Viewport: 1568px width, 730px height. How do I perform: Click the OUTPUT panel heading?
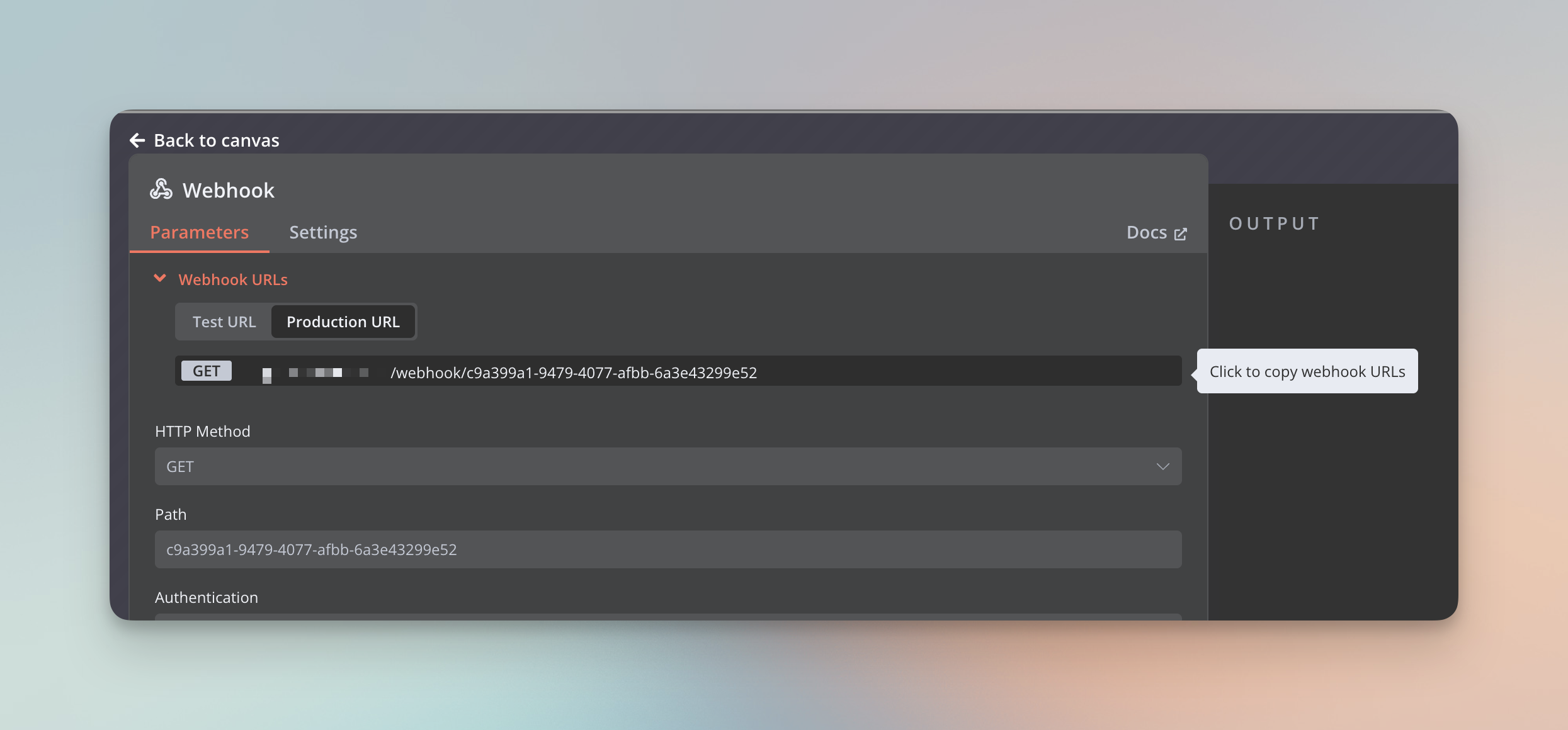coord(1275,223)
